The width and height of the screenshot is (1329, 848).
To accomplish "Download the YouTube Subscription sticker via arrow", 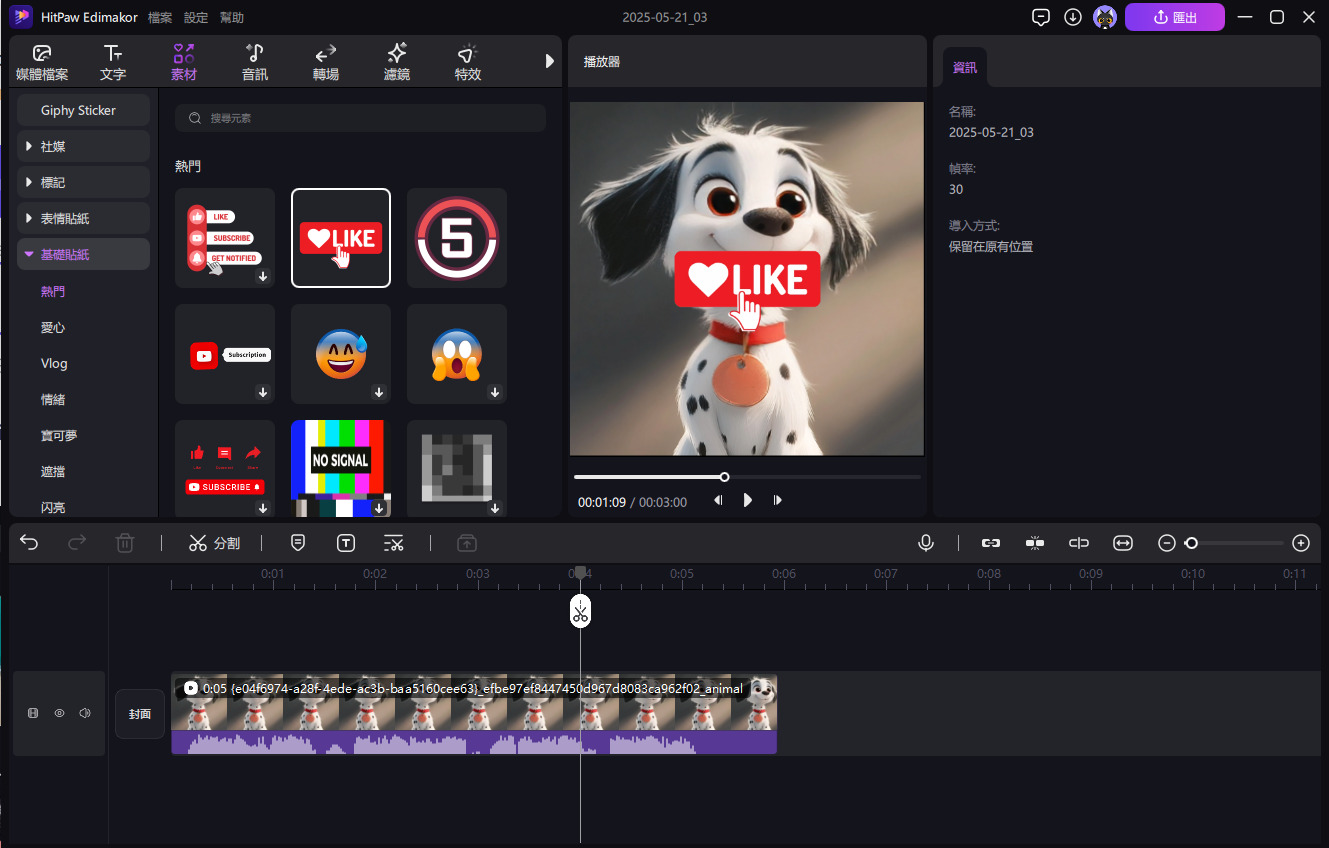I will tap(263, 393).
